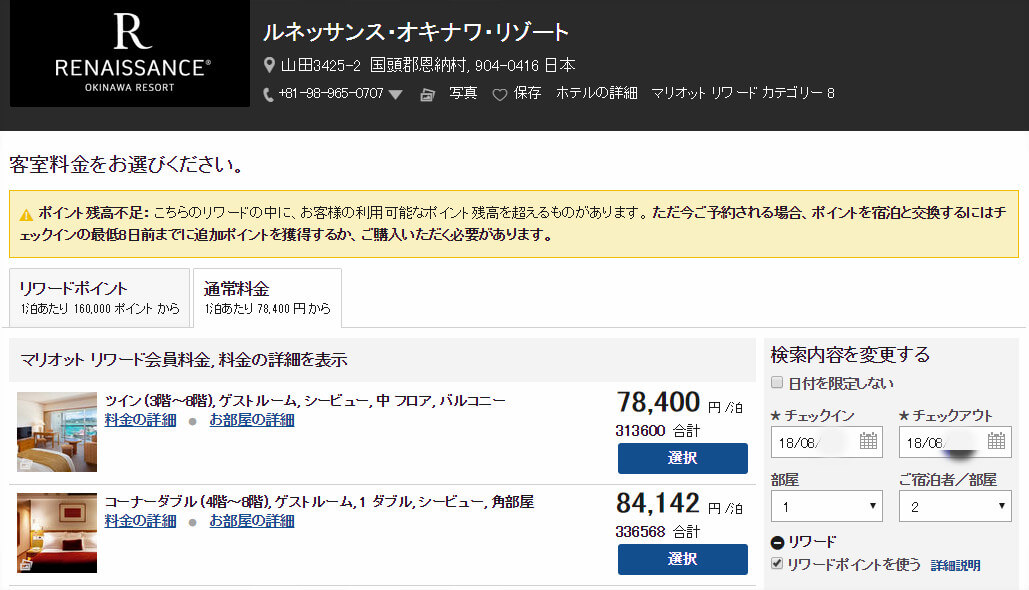Click the Renaissance Okinawa Resort logo
The height and width of the screenshot is (590, 1029).
[130, 54]
